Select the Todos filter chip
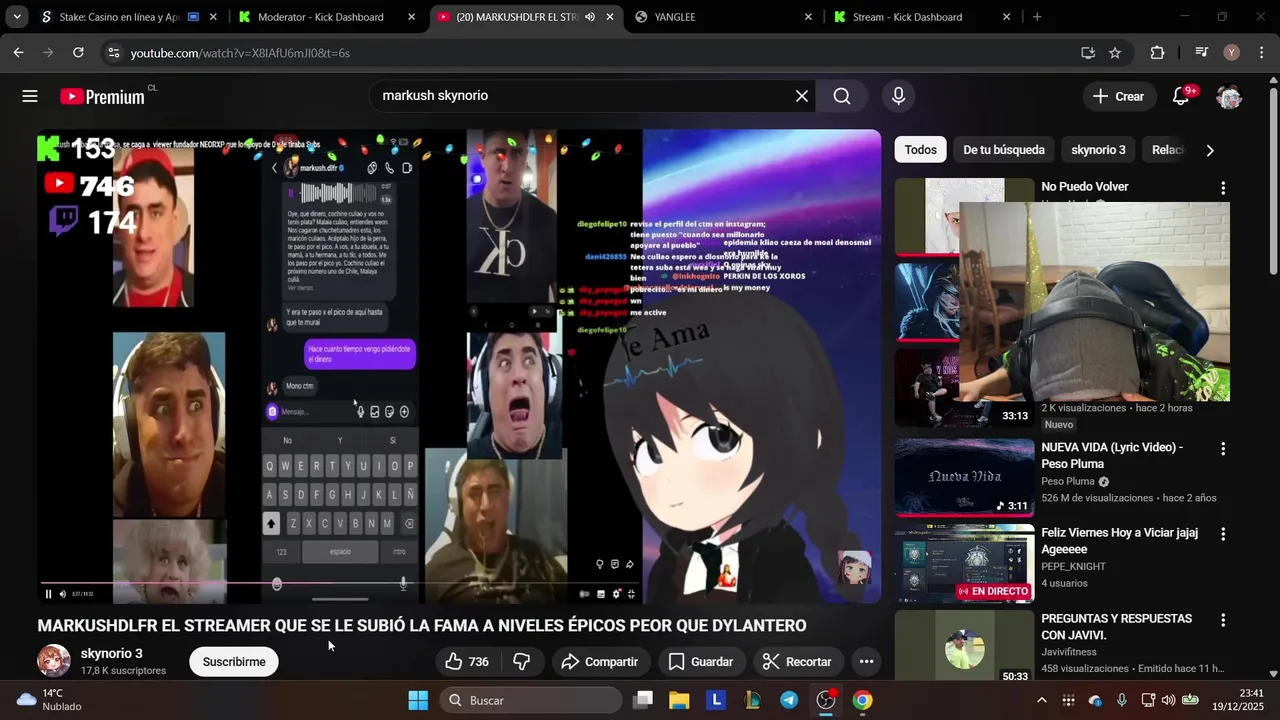The width and height of the screenshot is (1280, 720). tap(921, 150)
